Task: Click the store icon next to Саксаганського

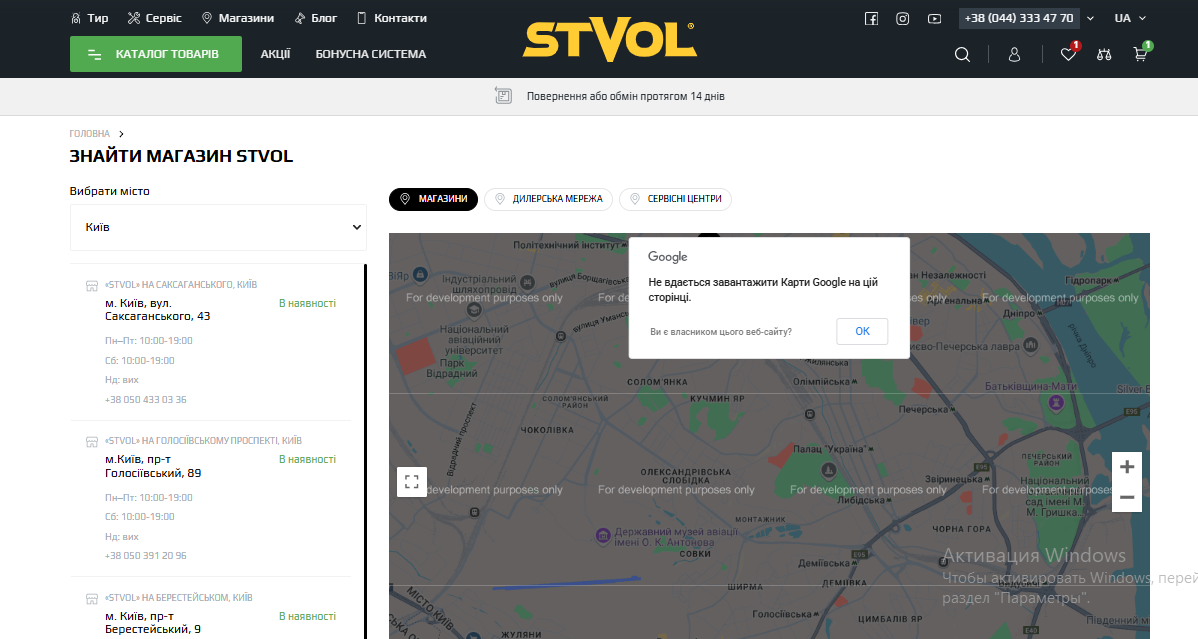Action: 92,286
